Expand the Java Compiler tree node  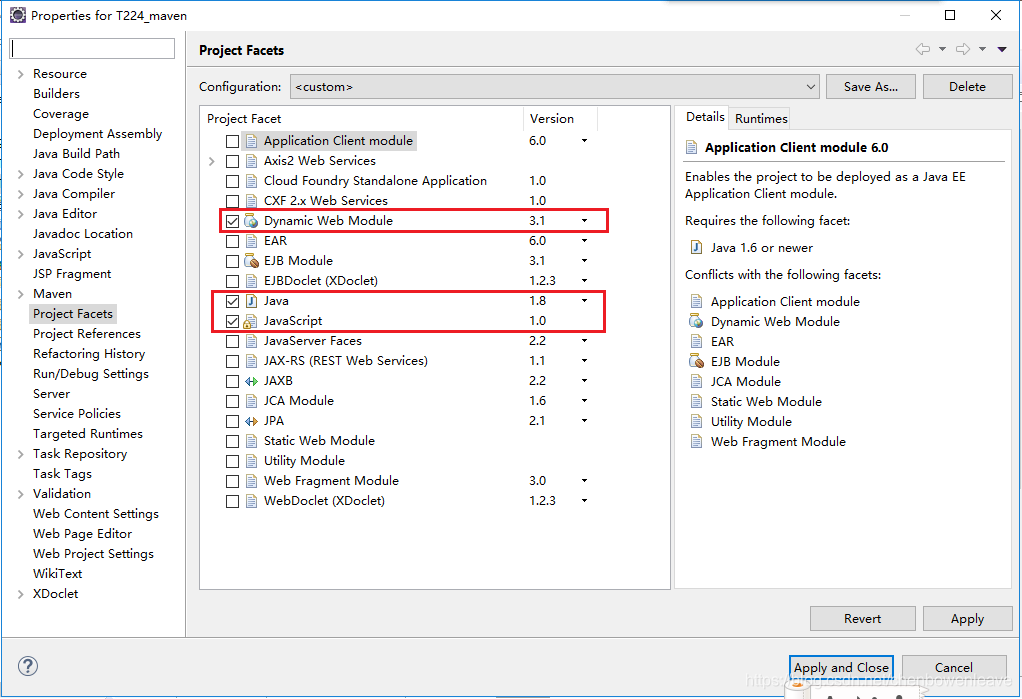20,194
